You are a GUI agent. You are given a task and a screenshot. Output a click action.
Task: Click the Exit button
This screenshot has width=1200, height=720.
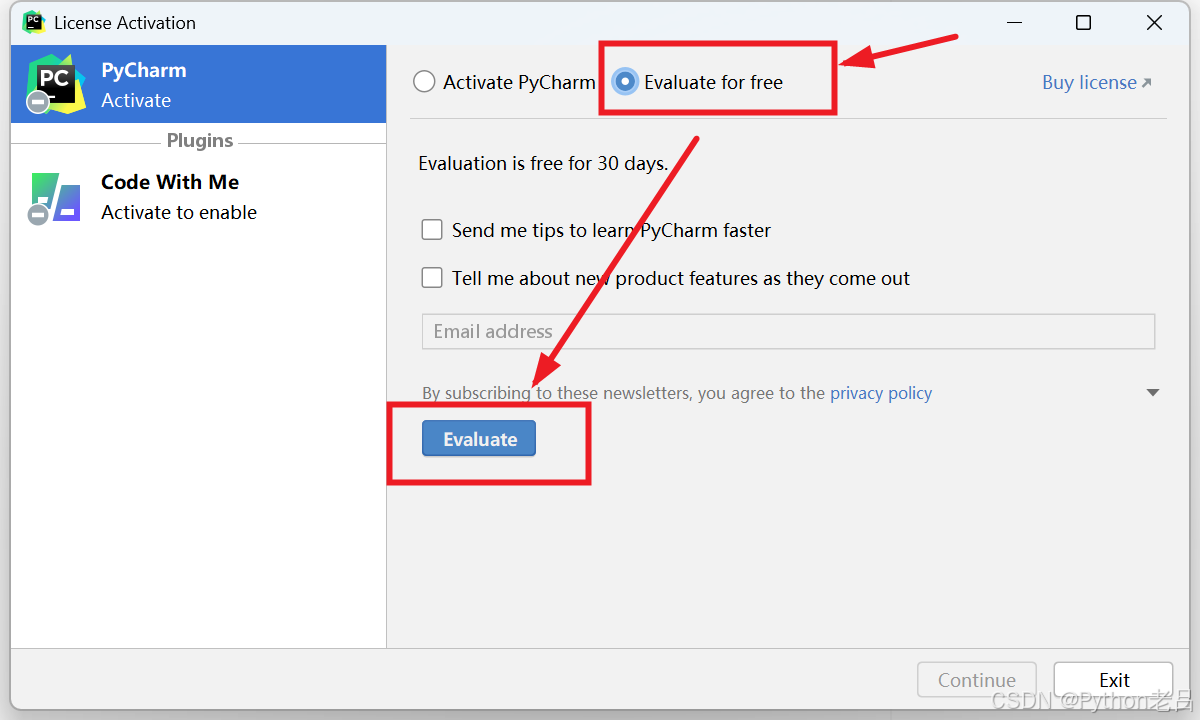click(1114, 680)
